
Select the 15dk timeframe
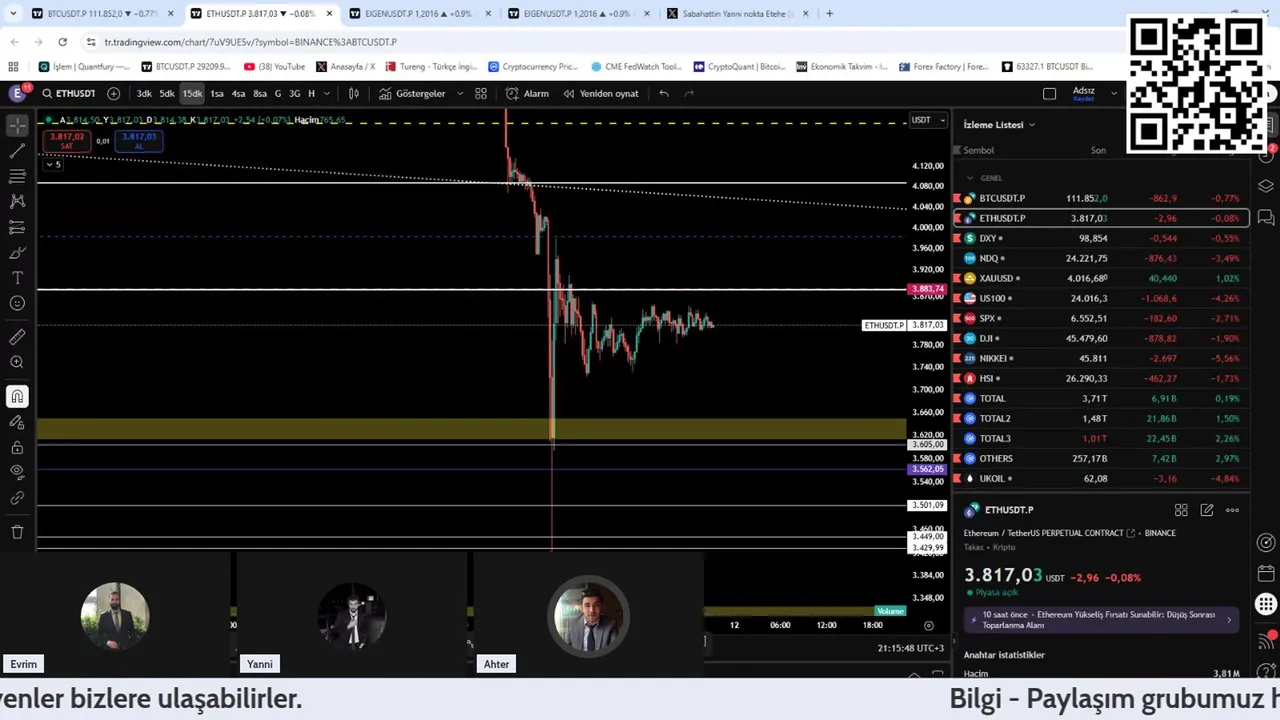click(192, 93)
